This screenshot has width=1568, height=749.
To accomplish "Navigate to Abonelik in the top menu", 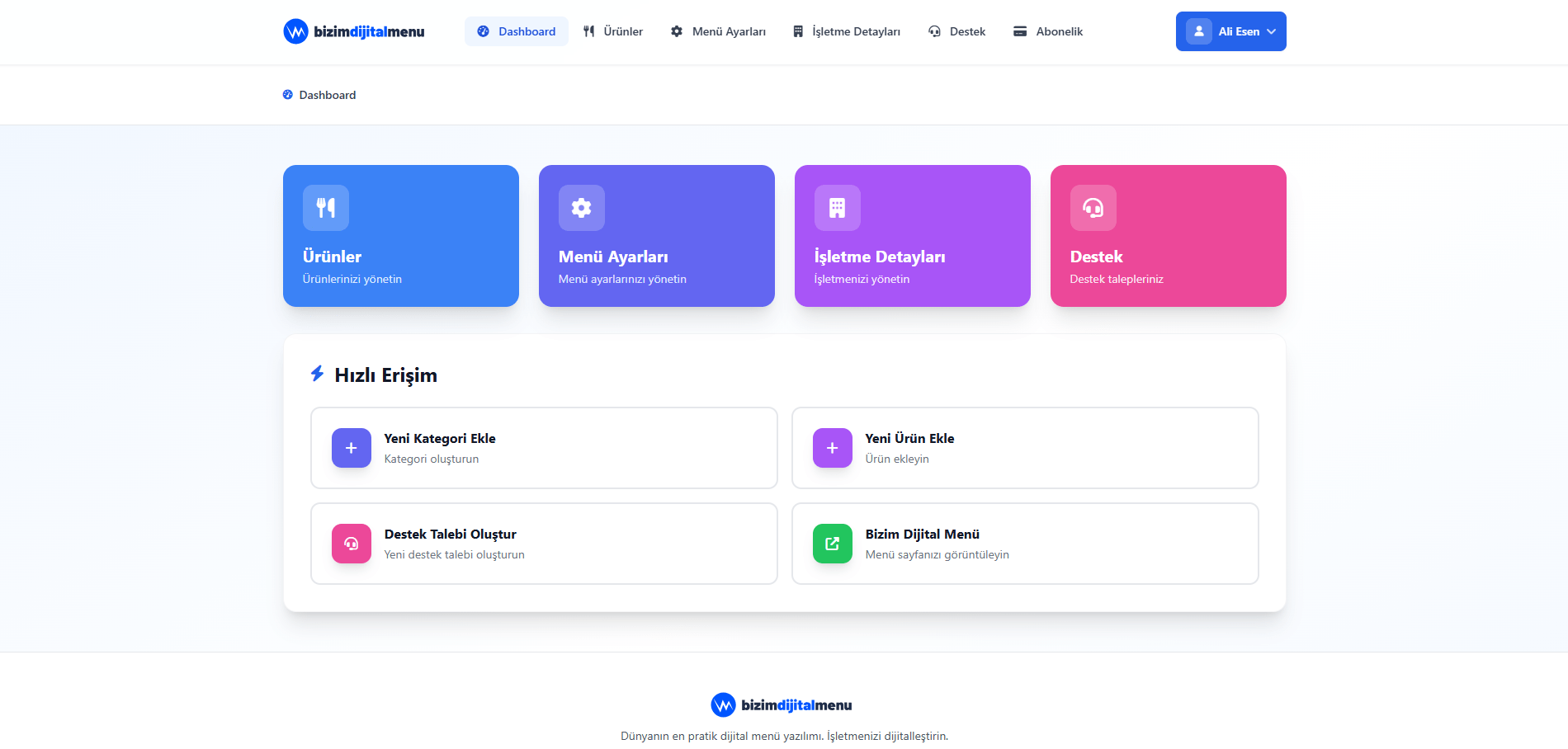I will click(x=1048, y=31).
